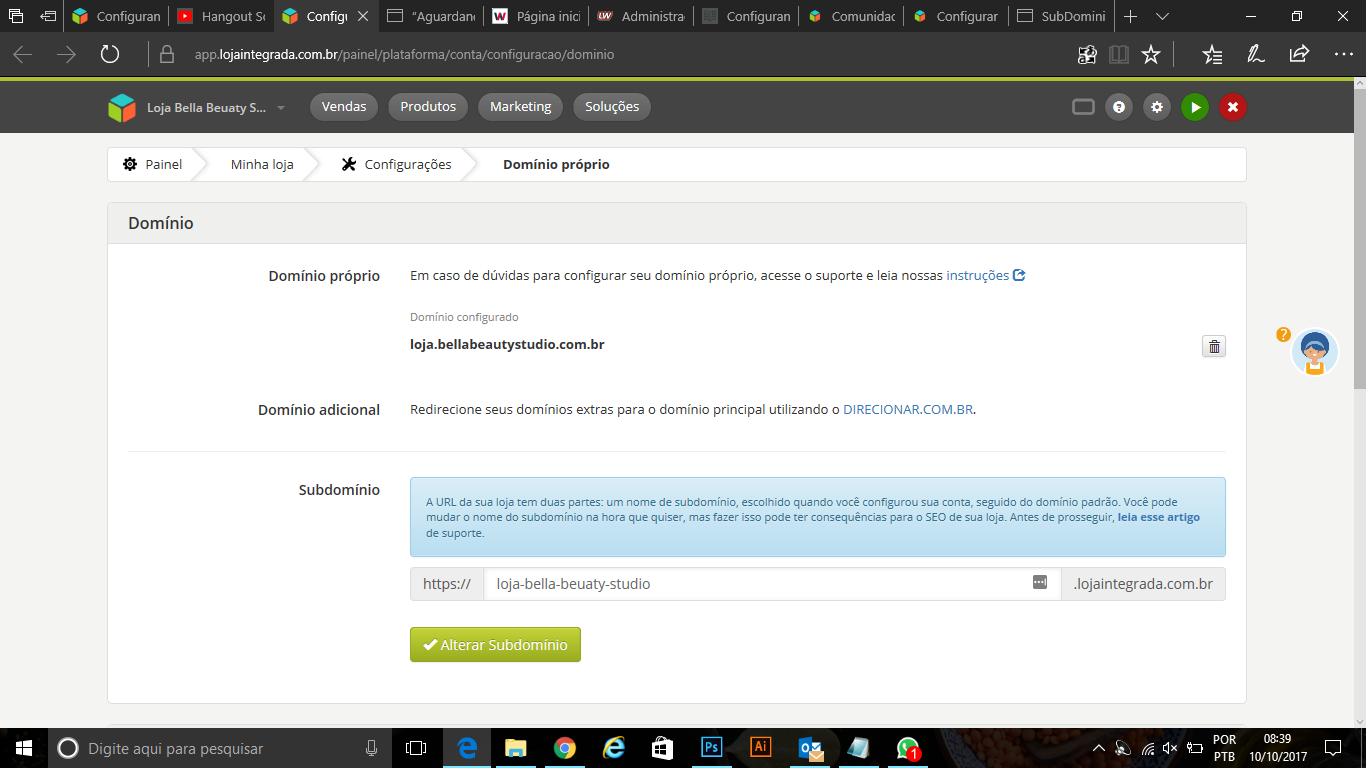The image size is (1366, 768).
Task: Expand the Loja Bella Beuaty store dropdown
Action: [x=281, y=108]
